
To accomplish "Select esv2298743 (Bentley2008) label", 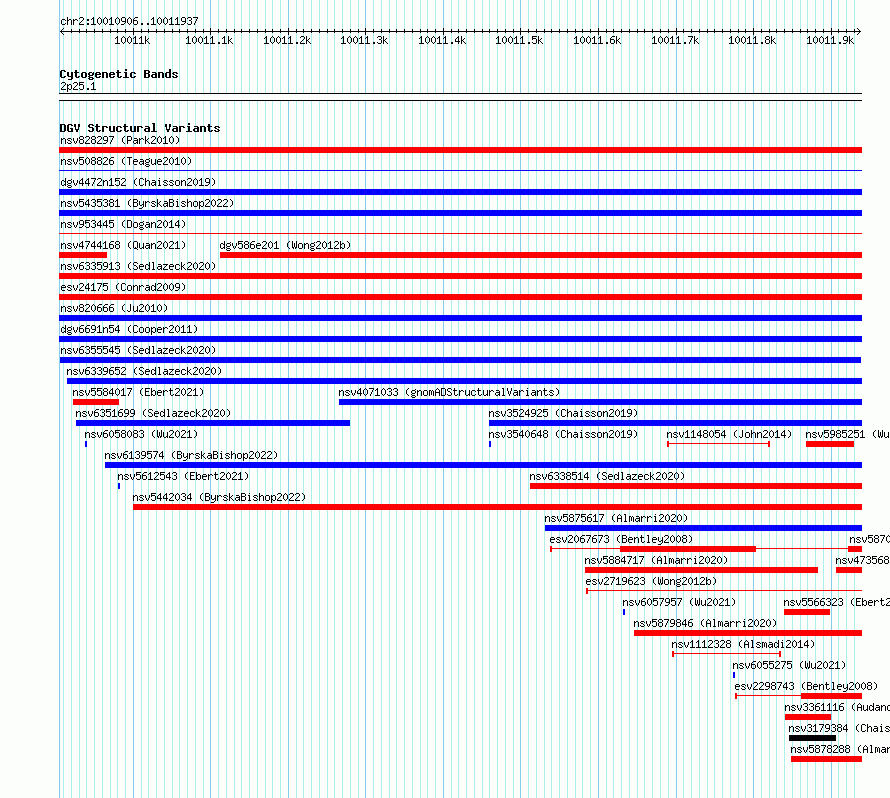I will pyautogui.click(x=806, y=686).
